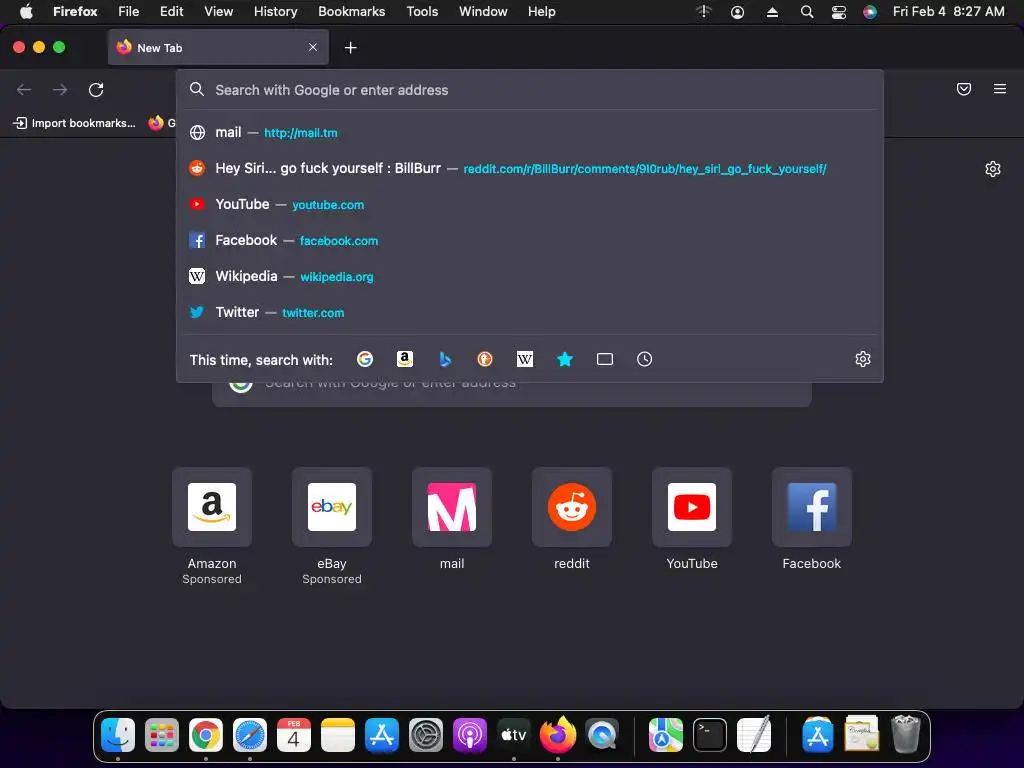Open Spotlight search in menu bar

(807, 12)
